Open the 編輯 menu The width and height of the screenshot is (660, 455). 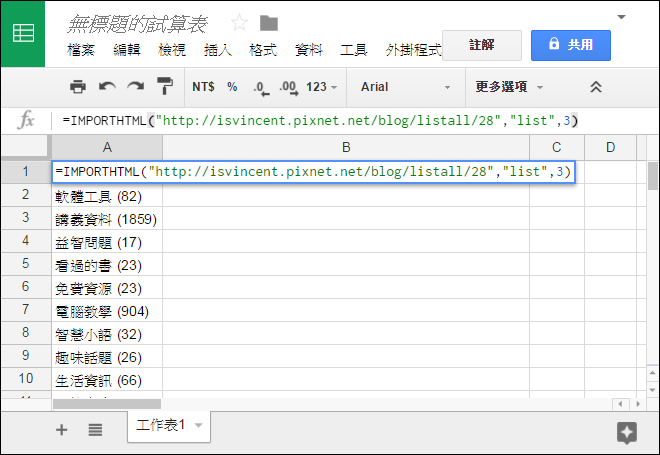(x=126, y=50)
